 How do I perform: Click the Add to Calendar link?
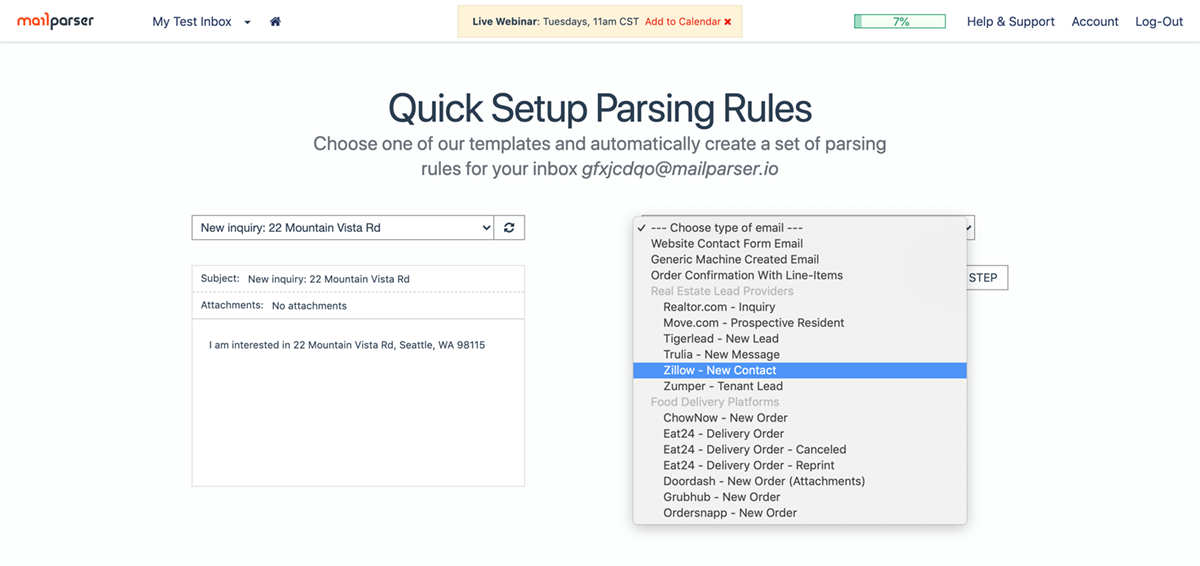[x=682, y=22]
